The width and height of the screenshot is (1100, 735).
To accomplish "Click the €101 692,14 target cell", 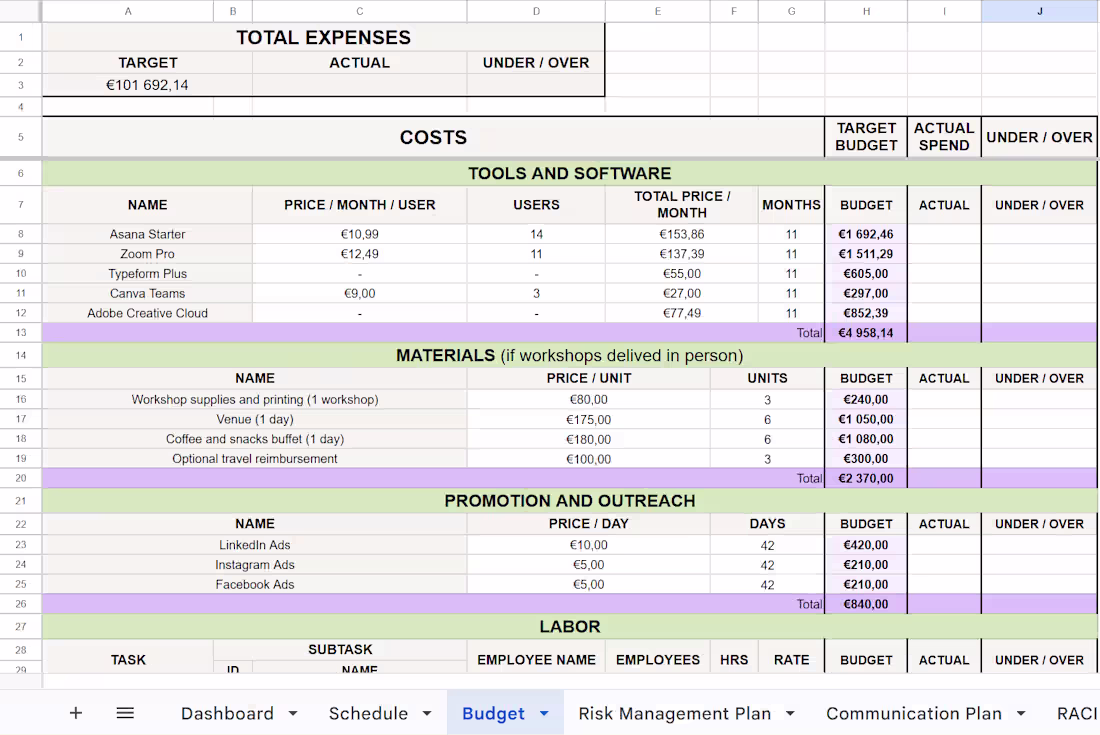I will tap(148, 85).
